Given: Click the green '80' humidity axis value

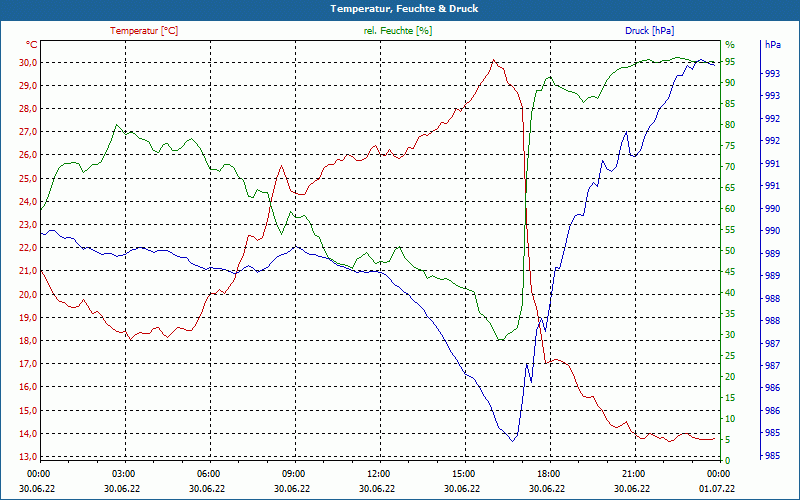Looking at the screenshot, I should [730, 125].
